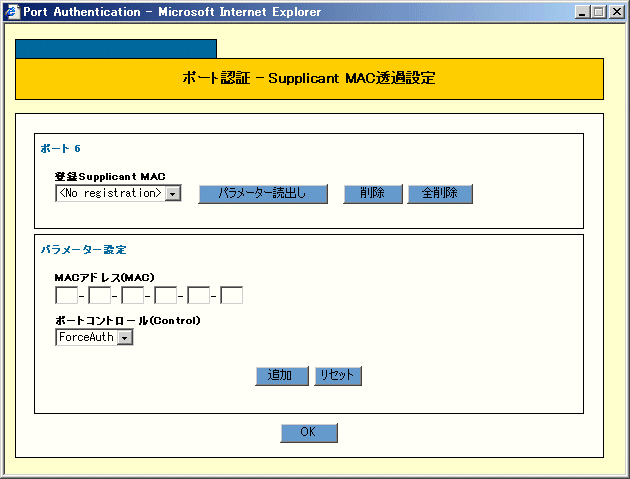This screenshot has height=479, width=630.
Task: Close the Port Authentication window
Action: pyautogui.click(x=617, y=12)
